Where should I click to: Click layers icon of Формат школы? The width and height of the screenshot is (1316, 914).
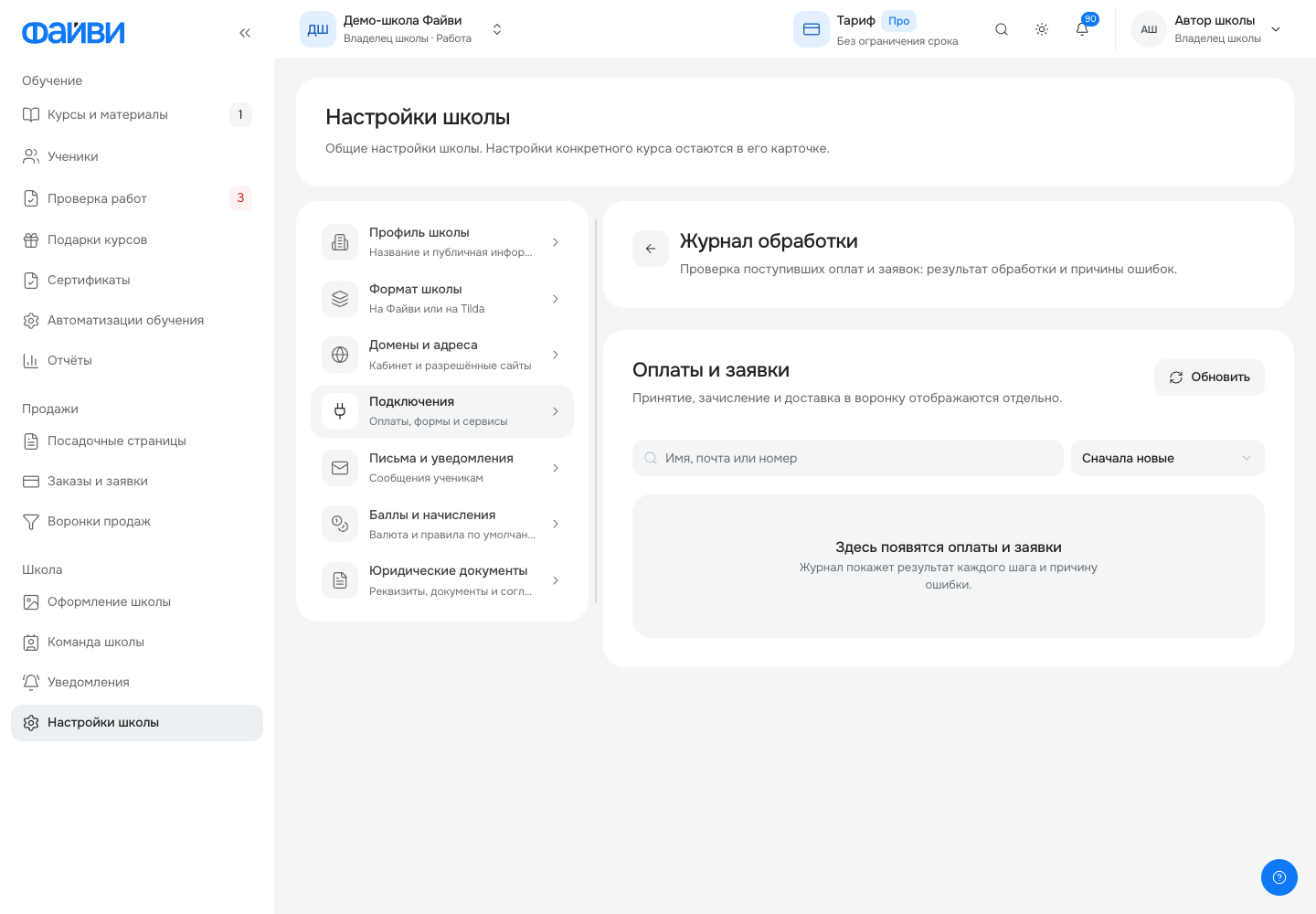point(340,299)
